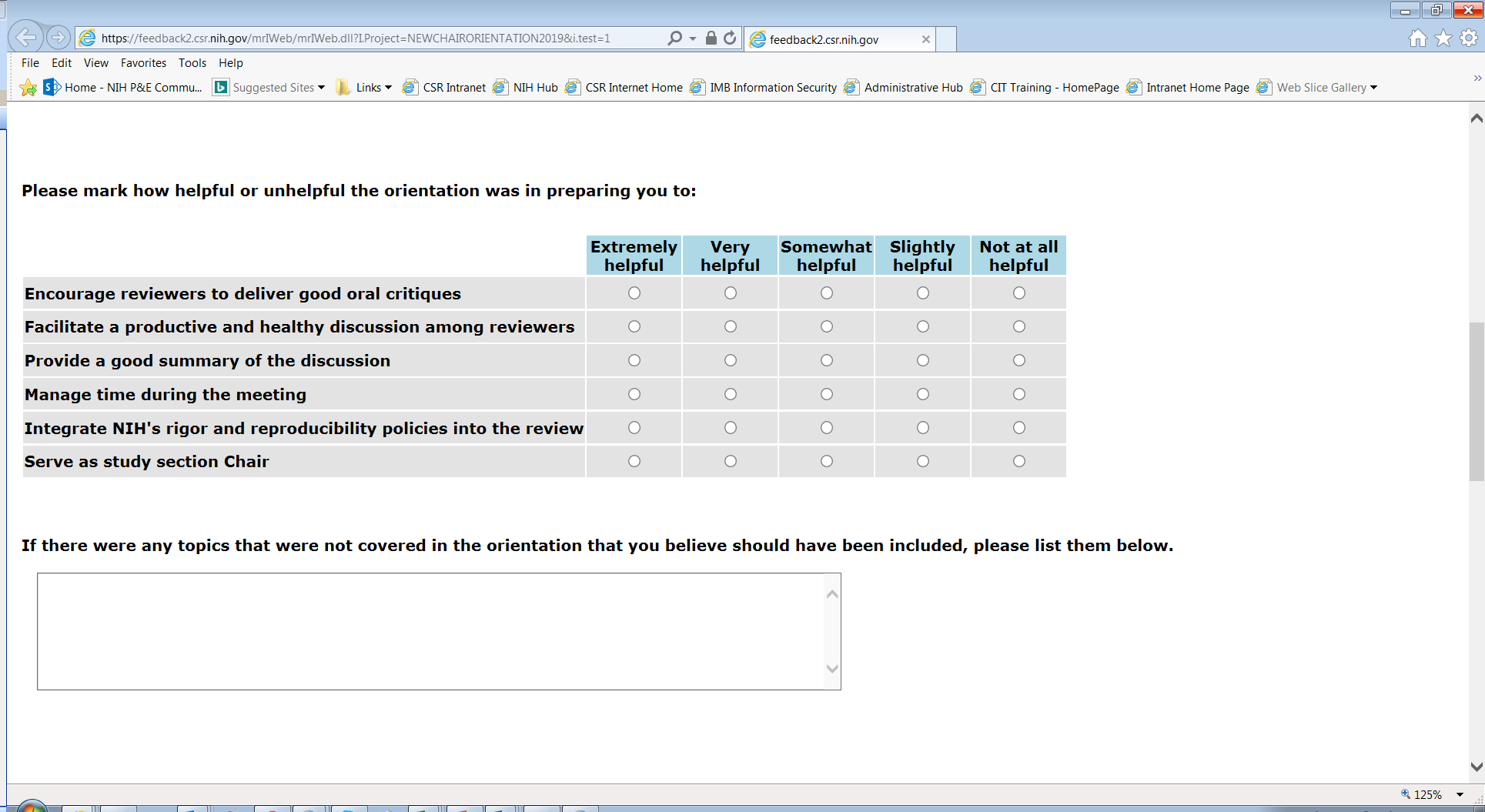Select Extremely helpful for oral critiques row
Viewport: 1485px width, 812px height.
coord(634,293)
